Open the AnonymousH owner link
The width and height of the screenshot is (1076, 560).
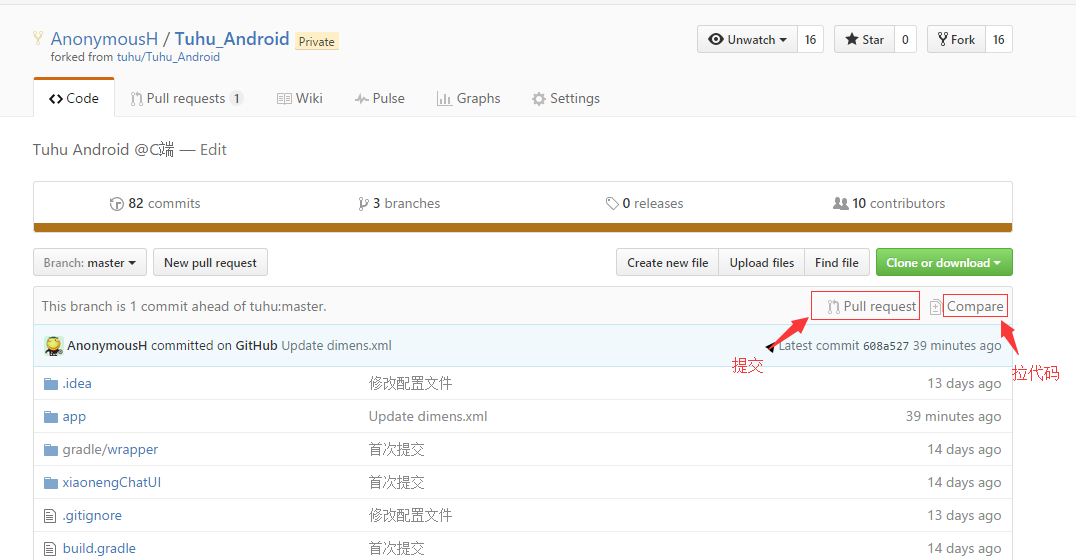[x=104, y=38]
